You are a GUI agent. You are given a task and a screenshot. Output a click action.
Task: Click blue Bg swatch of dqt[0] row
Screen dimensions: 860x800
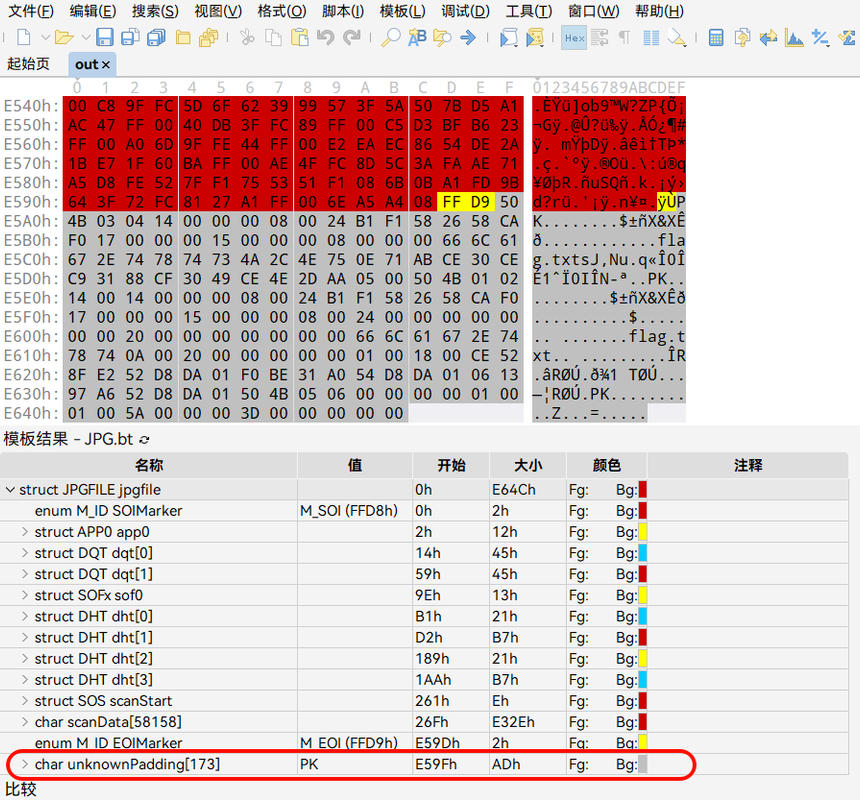[x=642, y=553]
